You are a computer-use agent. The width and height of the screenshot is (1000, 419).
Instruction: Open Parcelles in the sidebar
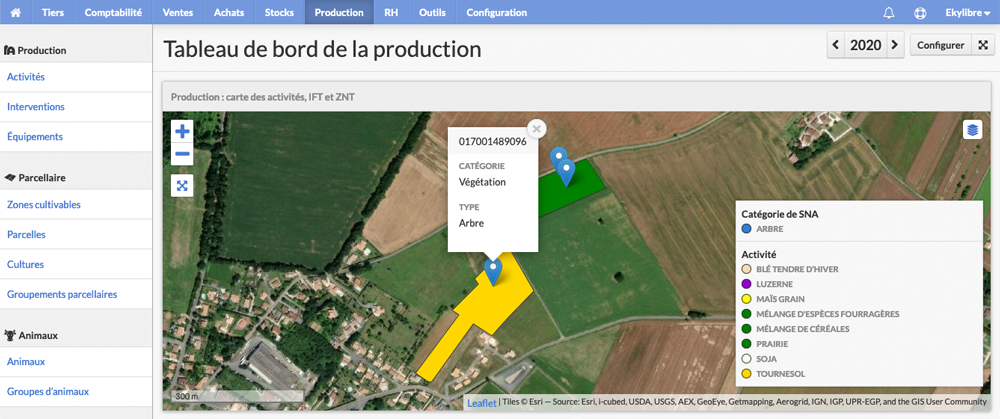[26, 234]
